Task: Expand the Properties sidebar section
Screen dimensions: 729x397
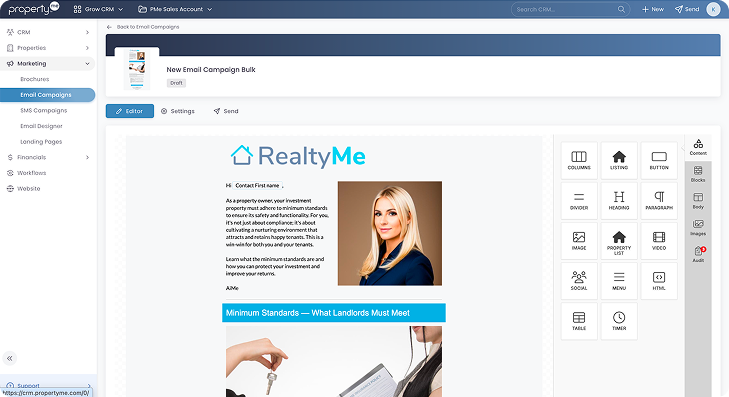Action: (x=48, y=48)
